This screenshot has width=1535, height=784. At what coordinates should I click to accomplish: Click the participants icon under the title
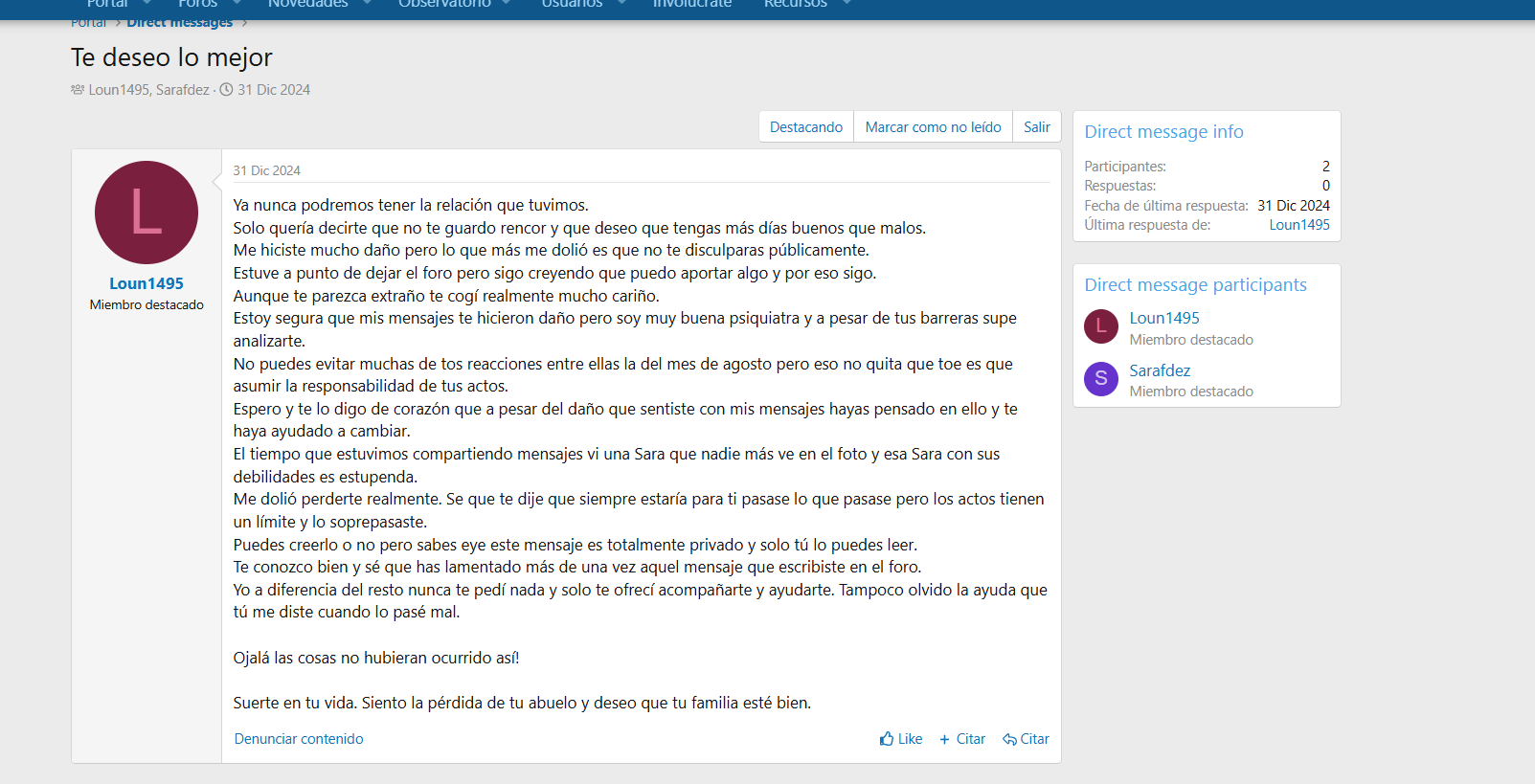(x=78, y=90)
